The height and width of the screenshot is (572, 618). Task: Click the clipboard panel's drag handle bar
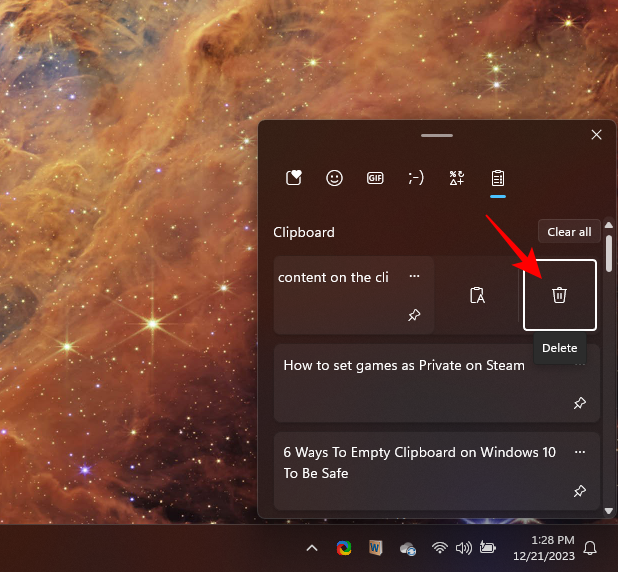pos(437,135)
